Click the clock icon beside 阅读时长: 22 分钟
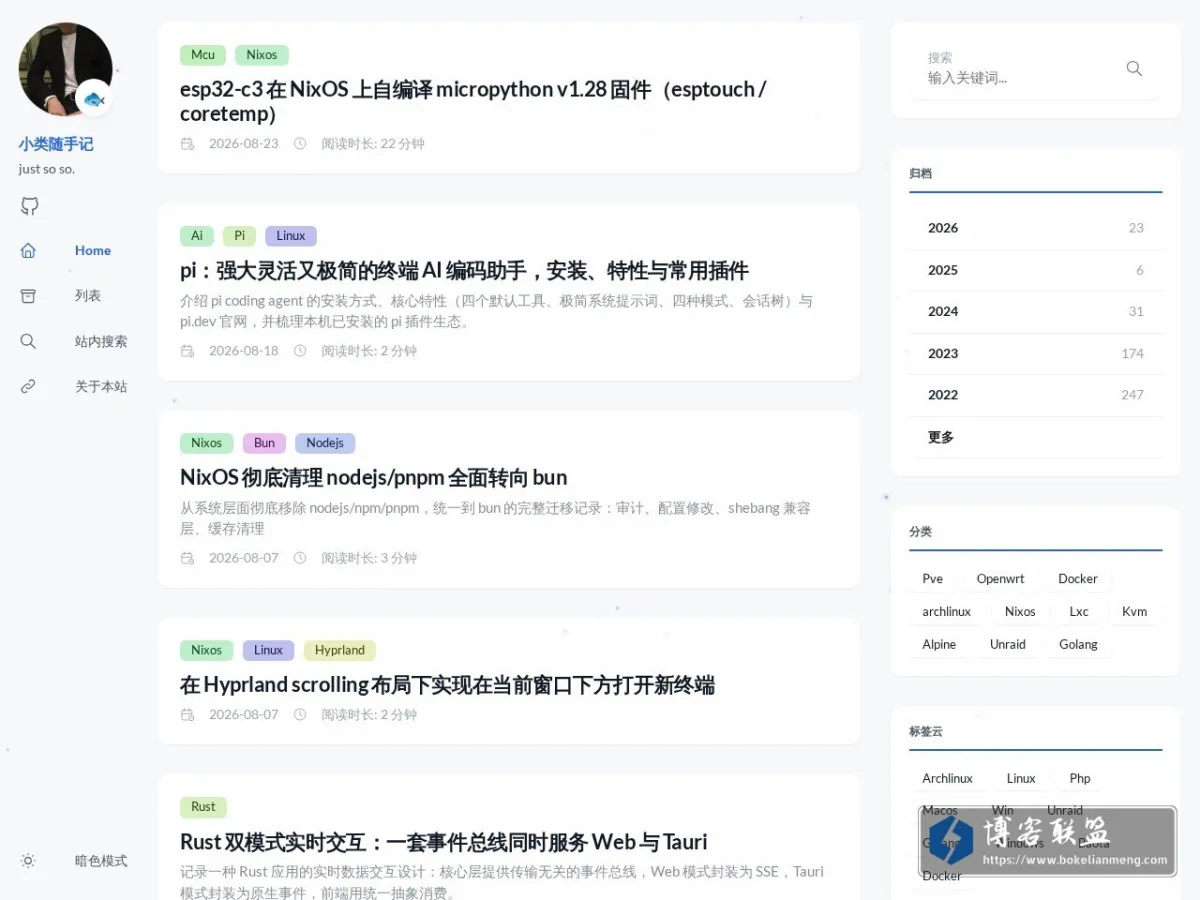 [x=300, y=143]
